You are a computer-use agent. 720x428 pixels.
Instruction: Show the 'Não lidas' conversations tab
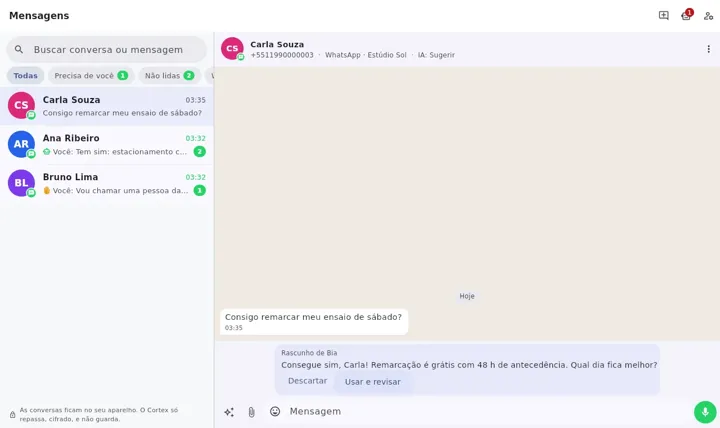click(169, 76)
